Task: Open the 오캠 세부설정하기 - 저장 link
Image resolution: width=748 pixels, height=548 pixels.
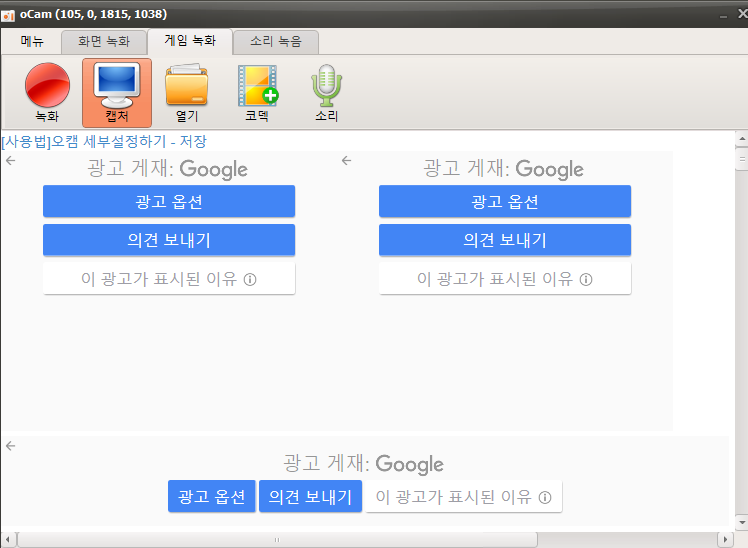Action: (x=104, y=141)
